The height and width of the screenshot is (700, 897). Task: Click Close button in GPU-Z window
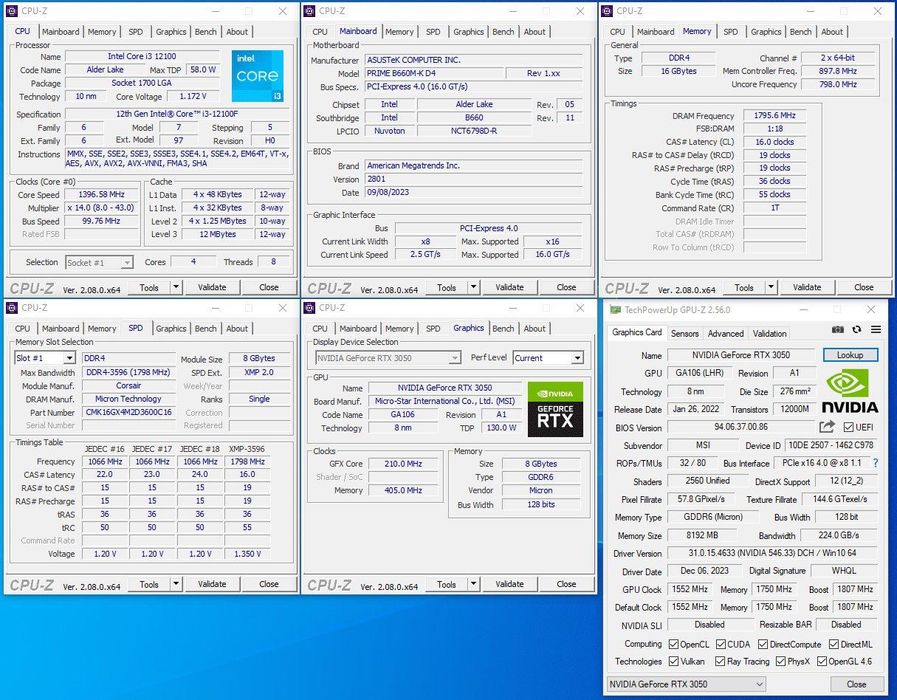click(856, 684)
